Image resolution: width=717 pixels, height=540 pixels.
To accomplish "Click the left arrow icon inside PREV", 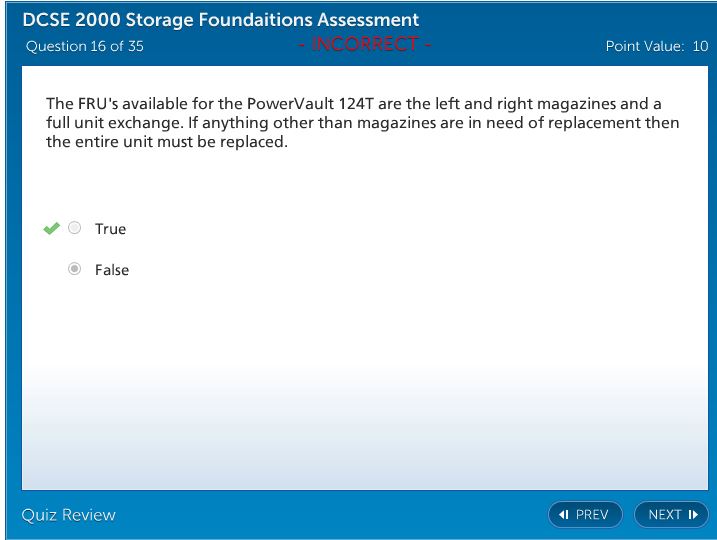I will tap(564, 515).
